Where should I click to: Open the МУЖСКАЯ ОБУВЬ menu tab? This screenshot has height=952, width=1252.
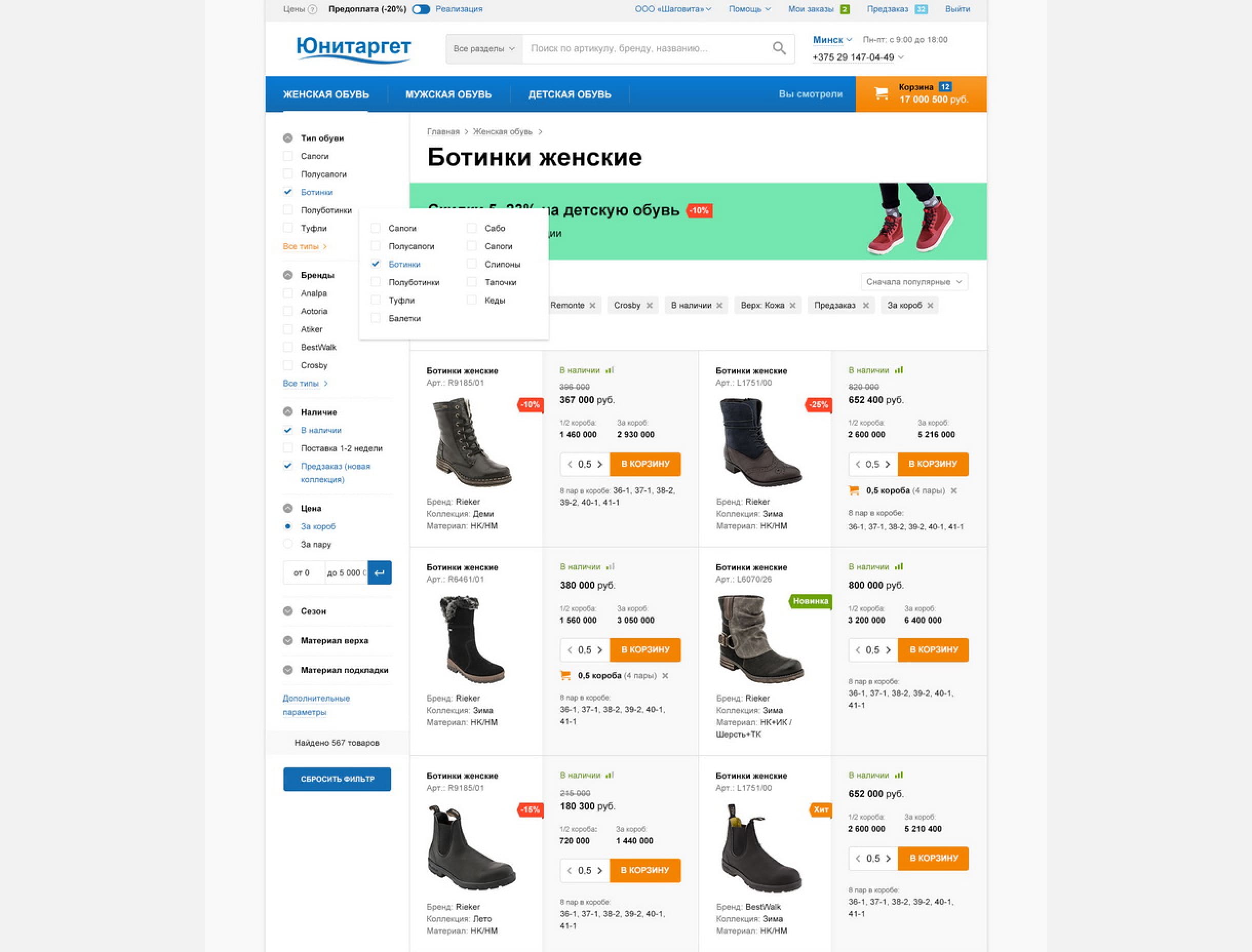pyautogui.click(x=448, y=94)
